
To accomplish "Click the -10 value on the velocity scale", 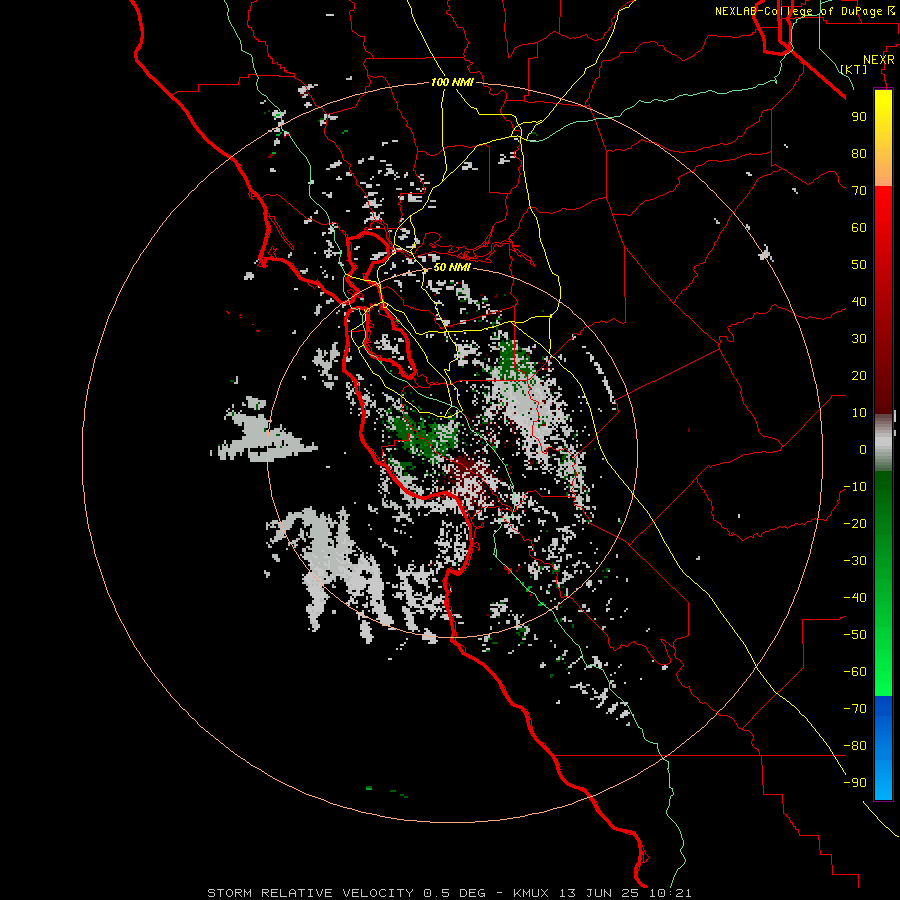I will click(855, 487).
